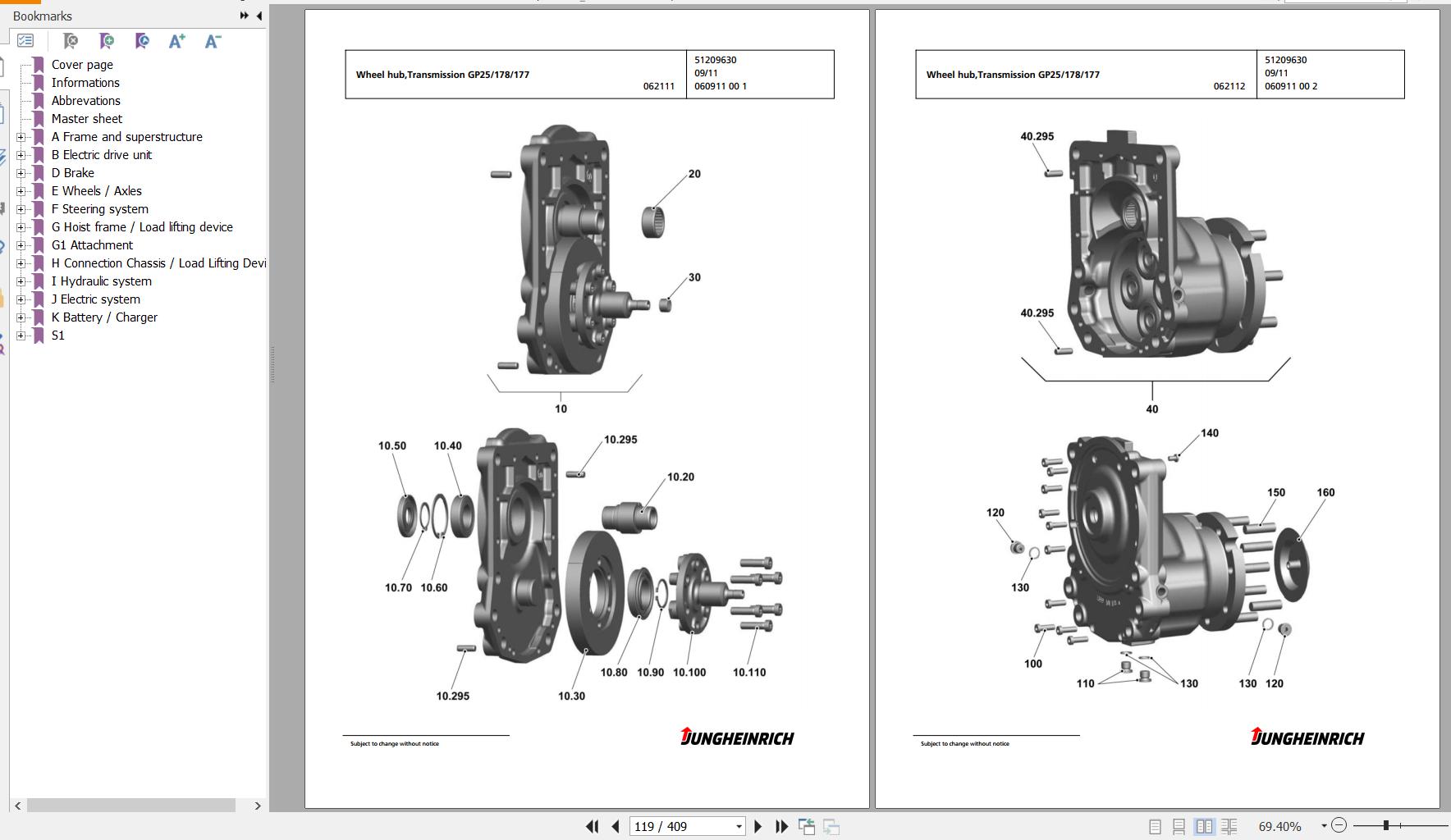Screen dimensions: 1451x840
Task: Expand the H Connection Chassis bookmark
Action: (21, 263)
